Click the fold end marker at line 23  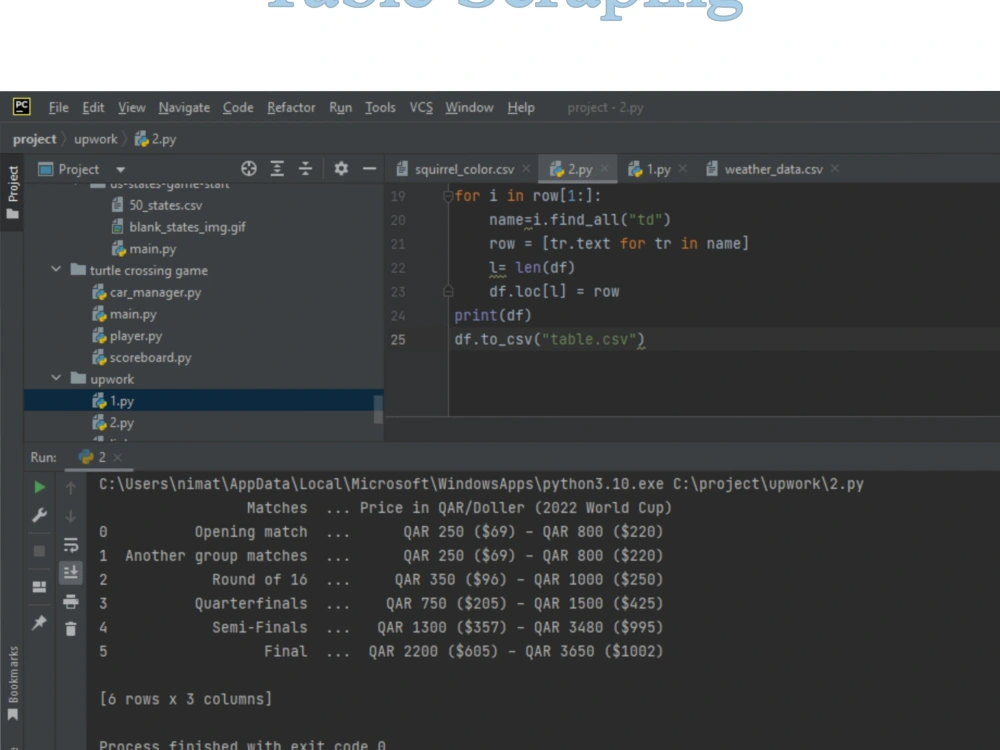coord(448,291)
